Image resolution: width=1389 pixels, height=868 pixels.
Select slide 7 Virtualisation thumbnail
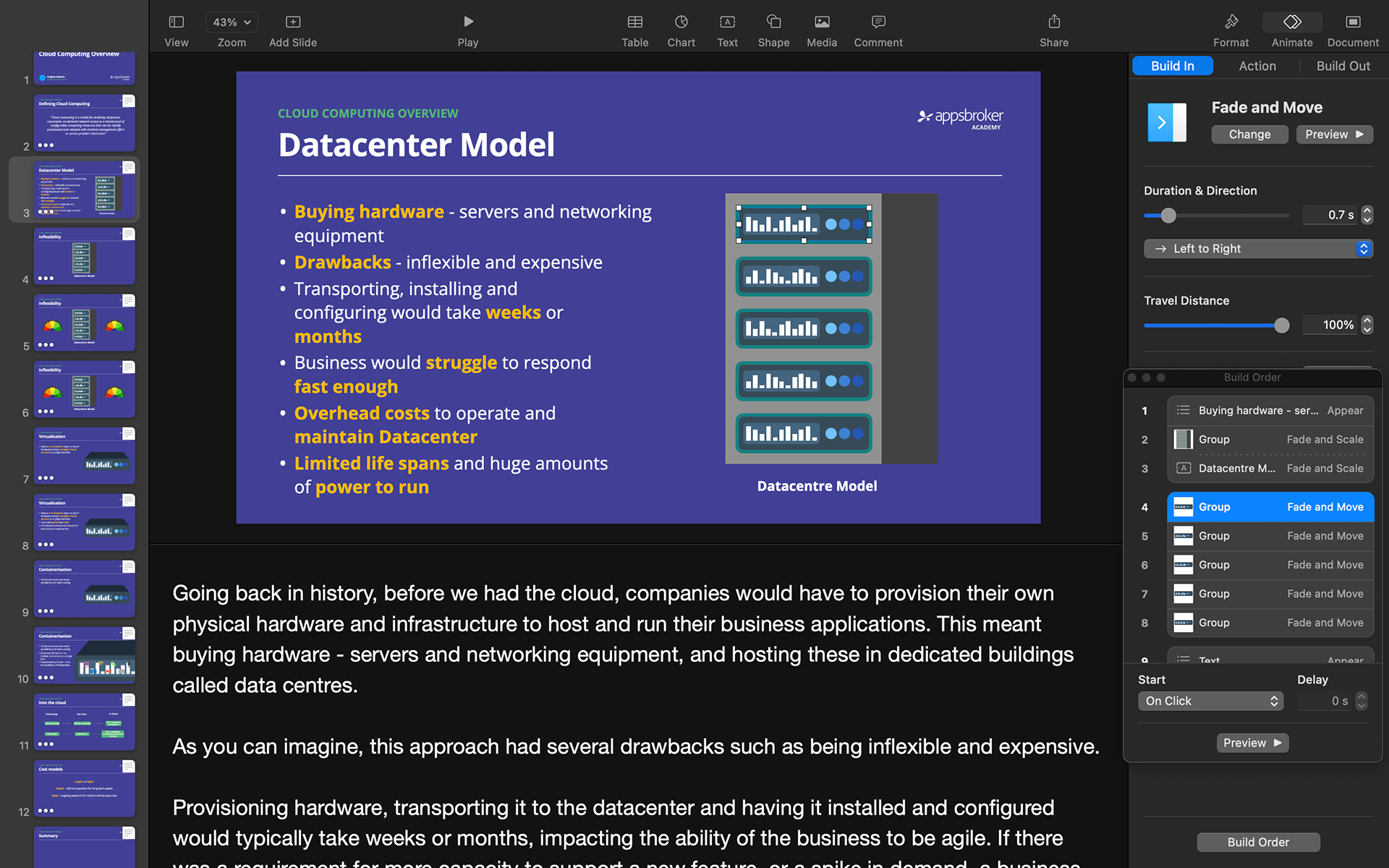pyautogui.click(x=85, y=456)
